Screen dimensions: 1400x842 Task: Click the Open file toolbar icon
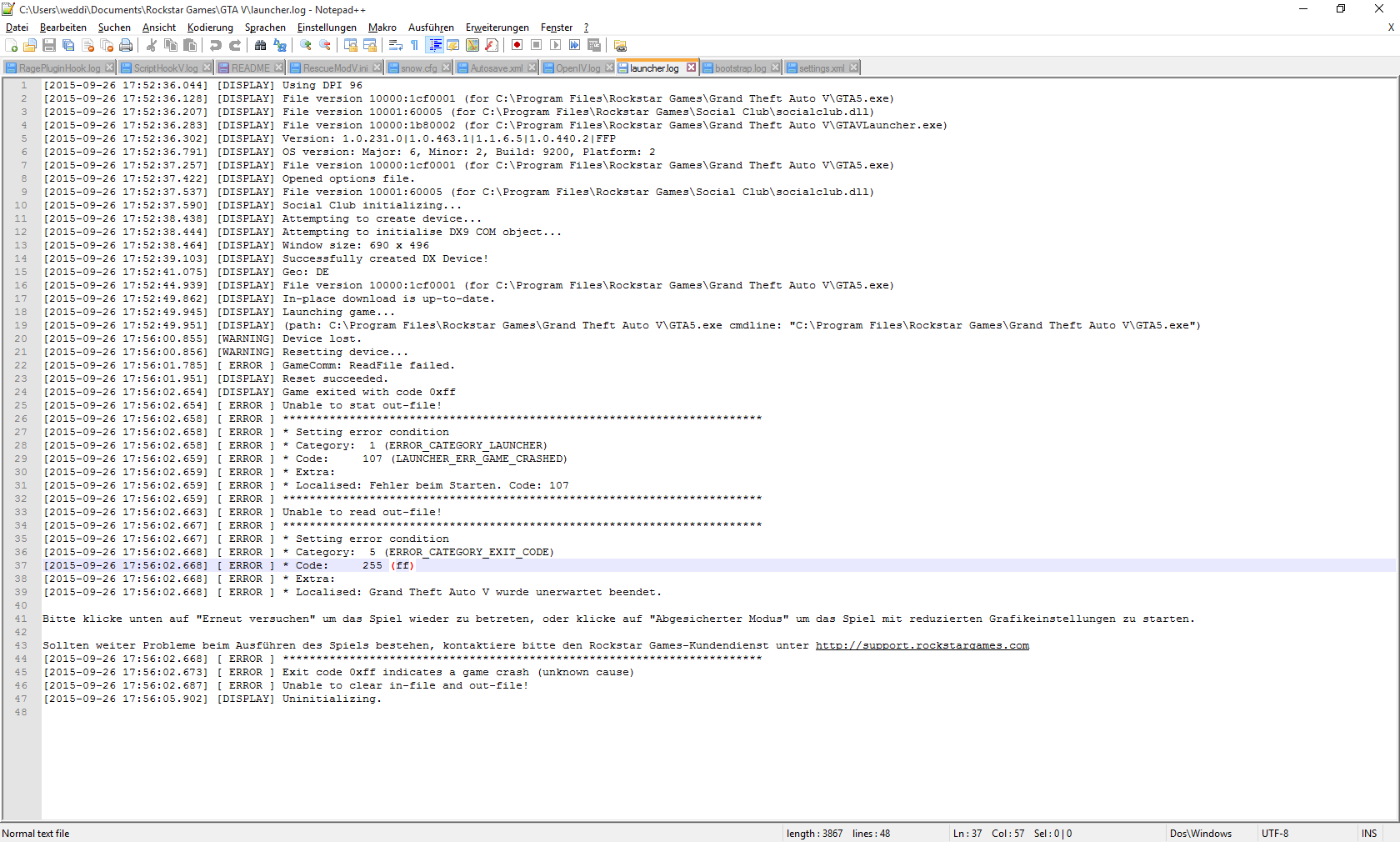(30, 46)
